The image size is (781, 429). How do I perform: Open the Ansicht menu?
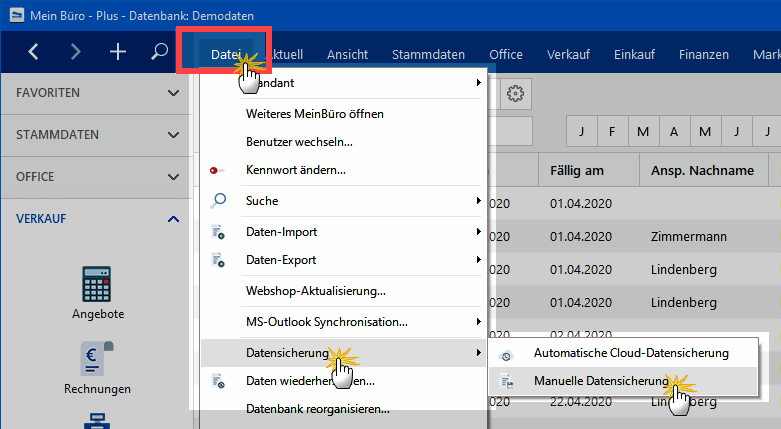click(x=347, y=54)
